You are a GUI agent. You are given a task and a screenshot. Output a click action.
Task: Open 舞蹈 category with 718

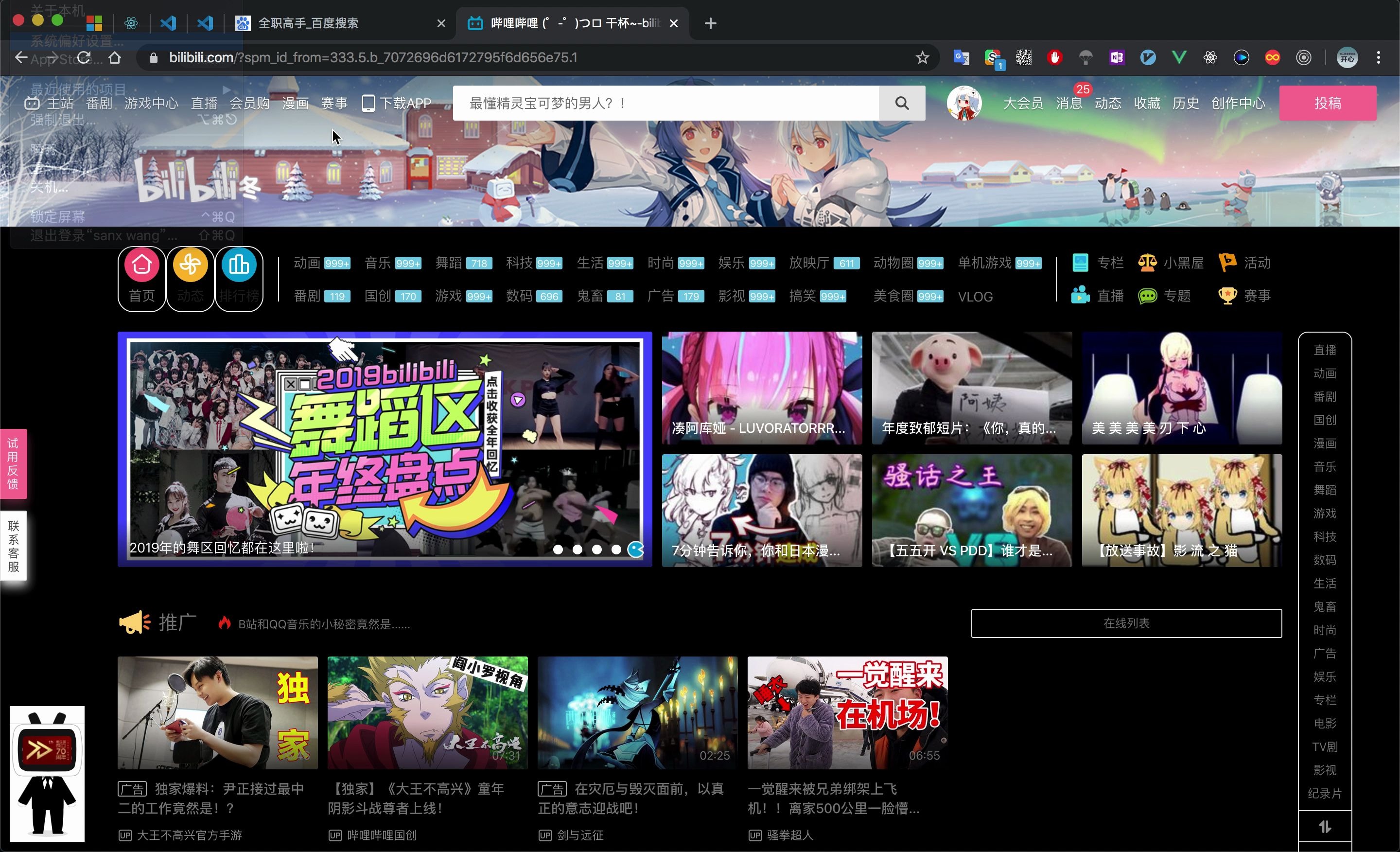464,263
